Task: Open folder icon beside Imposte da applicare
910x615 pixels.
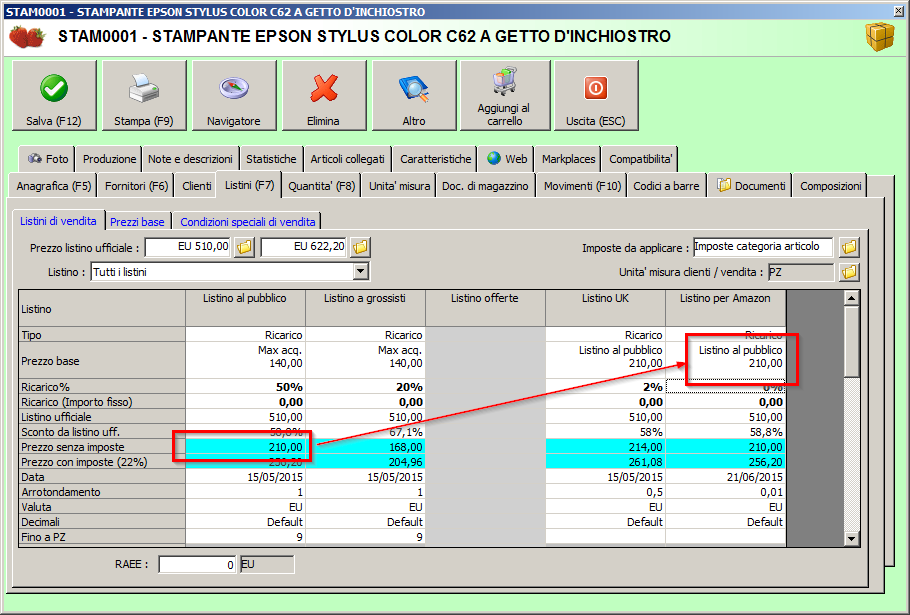Action: click(x=849, y=247)
